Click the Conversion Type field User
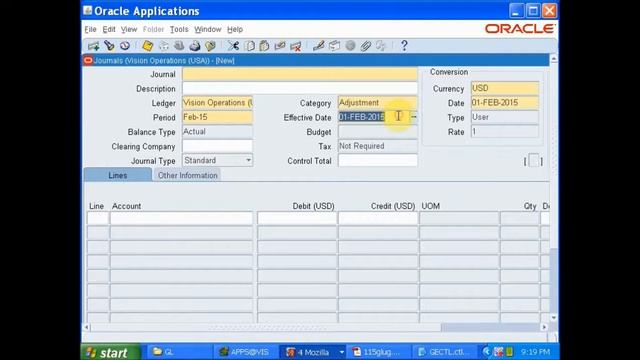 [x=505, y=117]
